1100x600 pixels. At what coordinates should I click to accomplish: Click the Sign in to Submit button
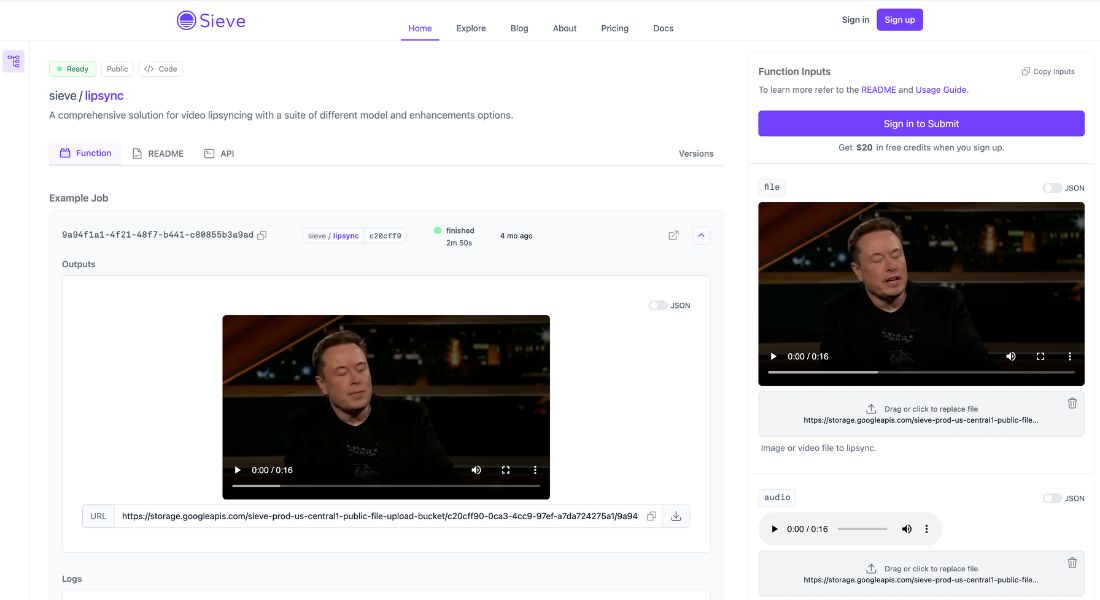click(921, 122)
